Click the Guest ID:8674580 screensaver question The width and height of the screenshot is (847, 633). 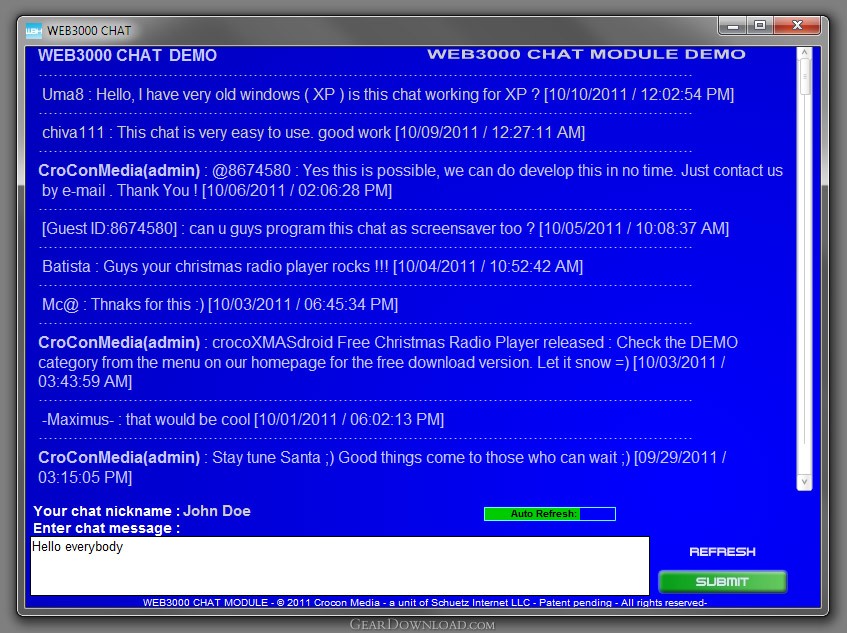(385, 228)
